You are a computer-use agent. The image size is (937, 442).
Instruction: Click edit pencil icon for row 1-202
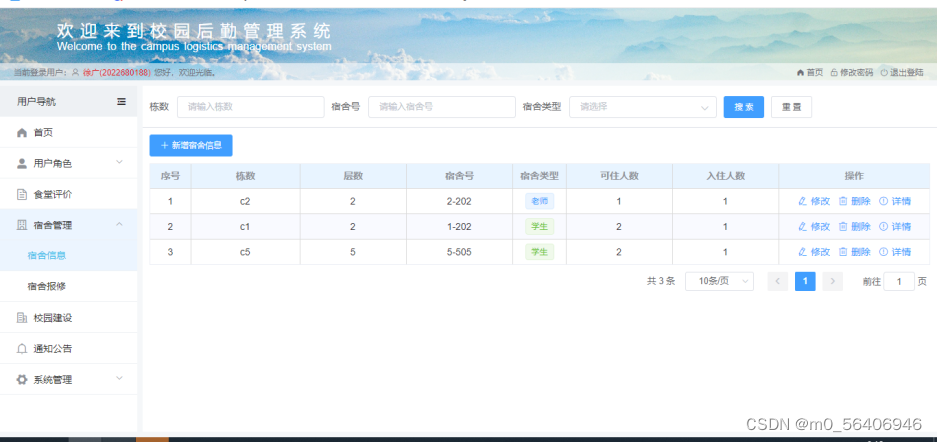(x=803, y=226)
